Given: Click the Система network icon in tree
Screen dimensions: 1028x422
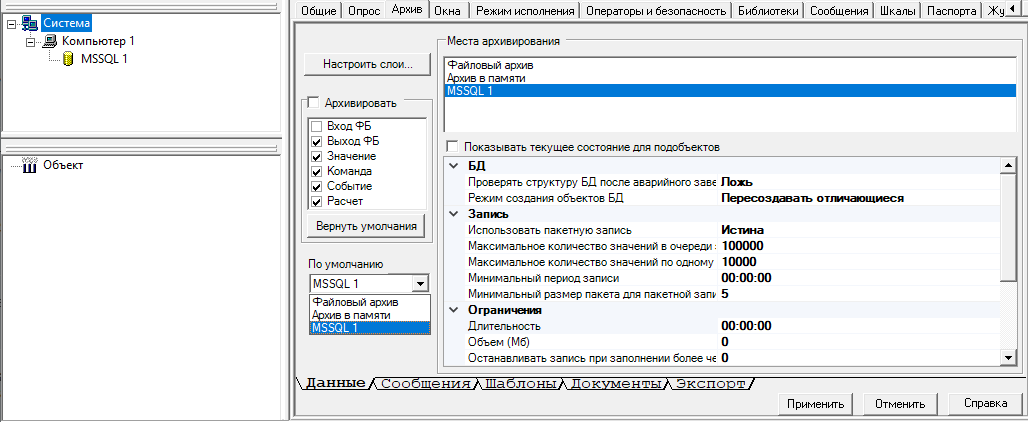Looking at the screenshot, I should point(30,24).
